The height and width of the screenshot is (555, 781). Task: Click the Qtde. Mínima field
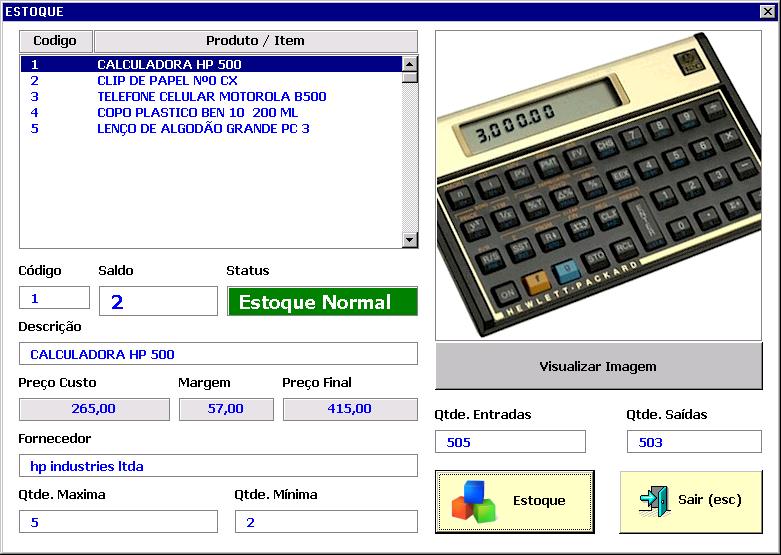(326, 522)
